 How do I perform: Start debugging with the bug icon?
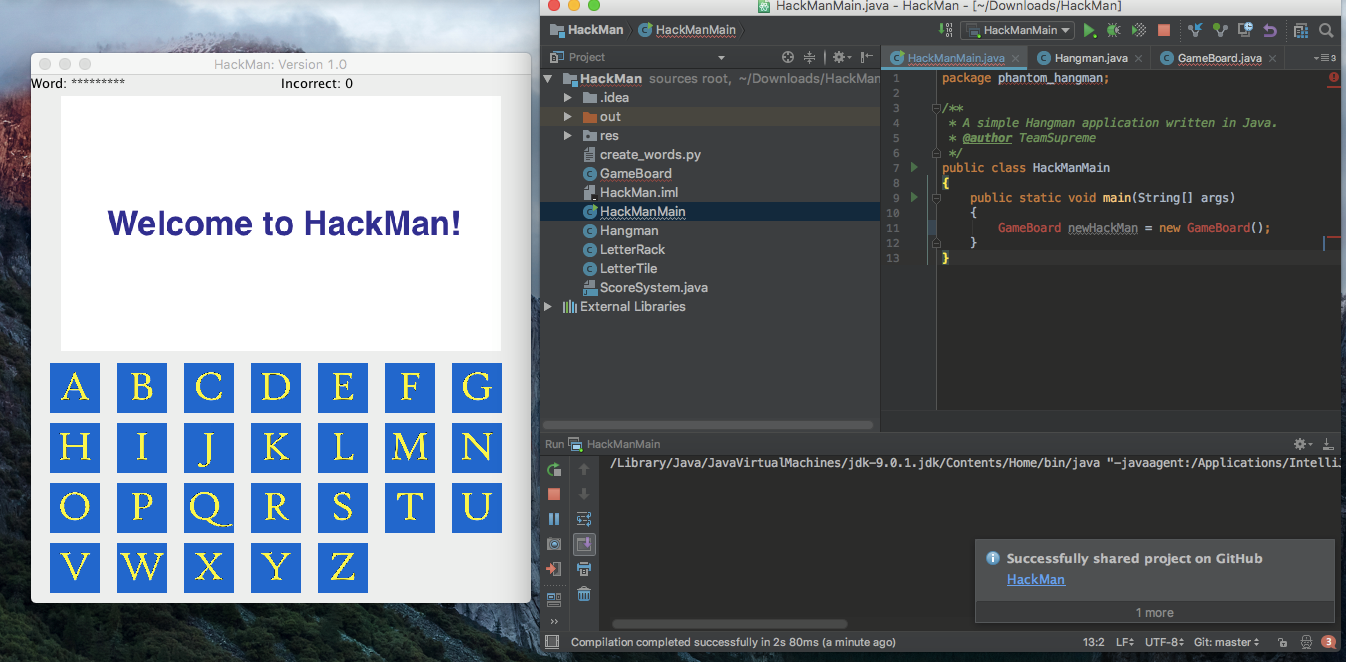click(x=1114, y=31)
